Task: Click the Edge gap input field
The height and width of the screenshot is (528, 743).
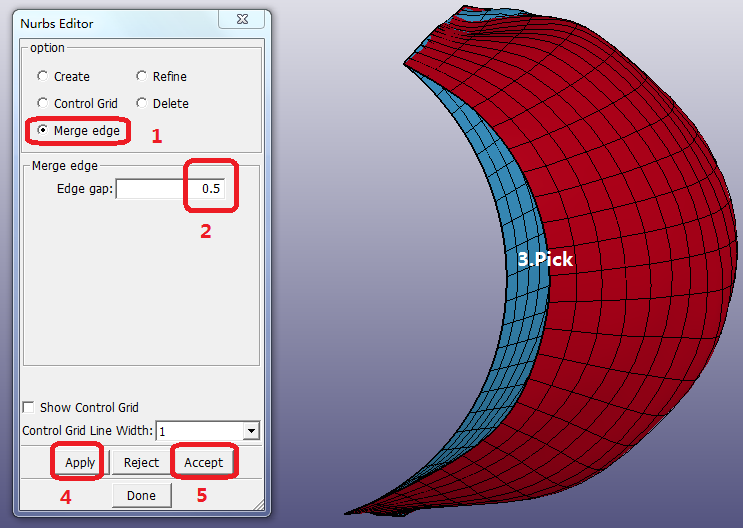Action: [170, 189]
